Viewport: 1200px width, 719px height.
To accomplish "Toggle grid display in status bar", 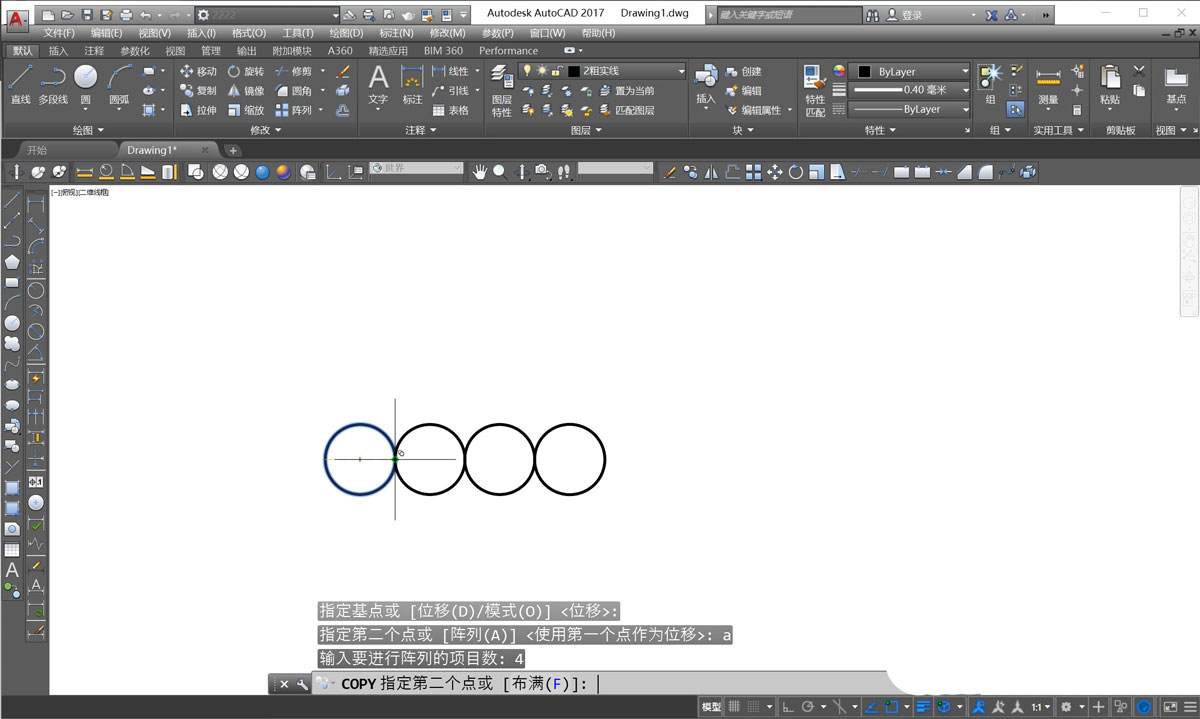I will pos(734,707).
